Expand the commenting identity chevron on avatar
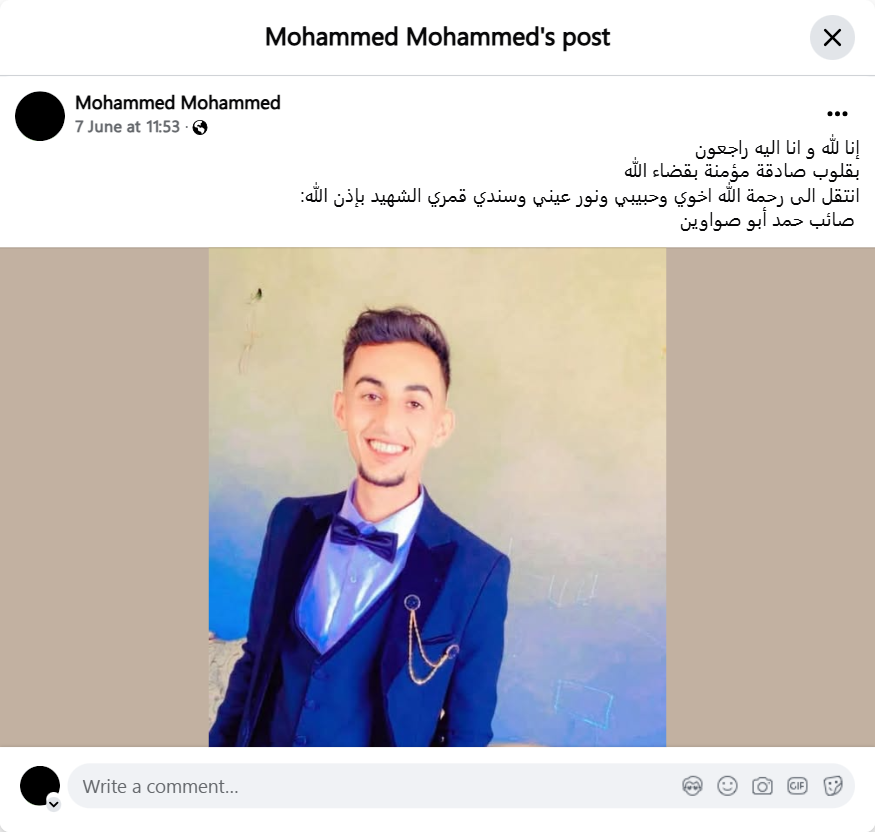The height and width of the screenshot is (832, 875). (x=54, y=804)
